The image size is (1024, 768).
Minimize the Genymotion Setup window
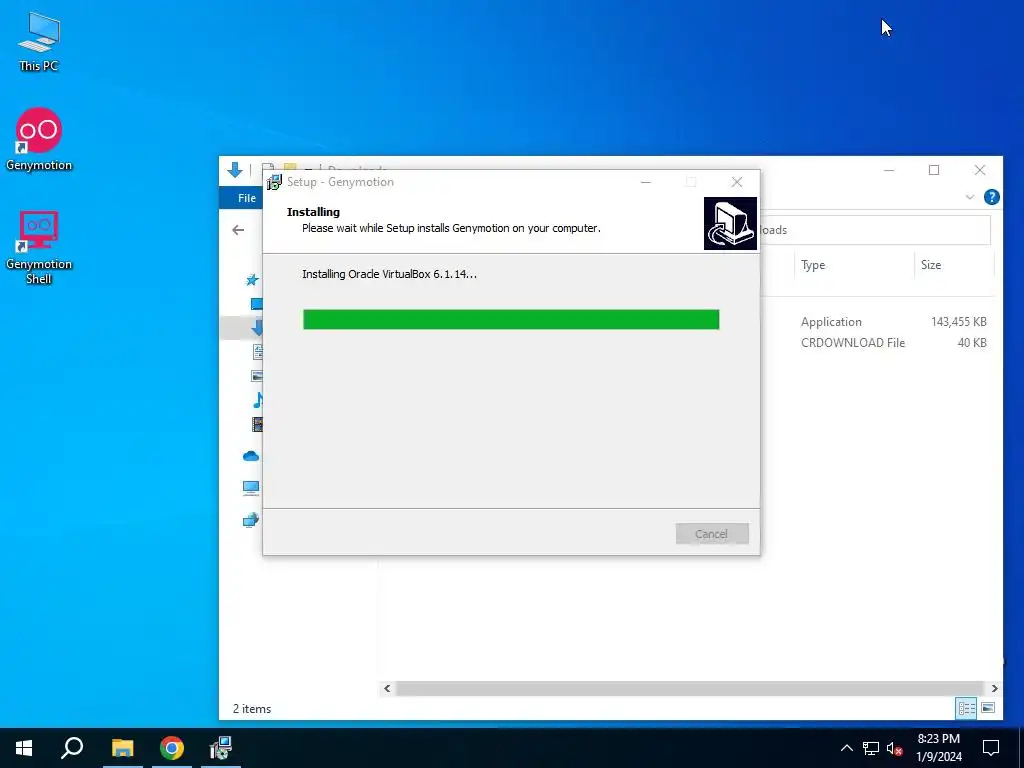pos(646,182)
